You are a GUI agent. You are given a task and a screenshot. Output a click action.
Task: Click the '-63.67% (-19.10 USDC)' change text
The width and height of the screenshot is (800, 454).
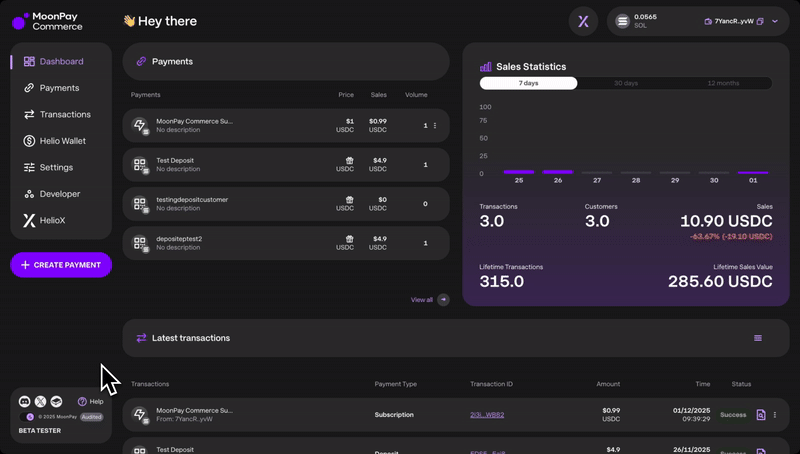point(731,237)
